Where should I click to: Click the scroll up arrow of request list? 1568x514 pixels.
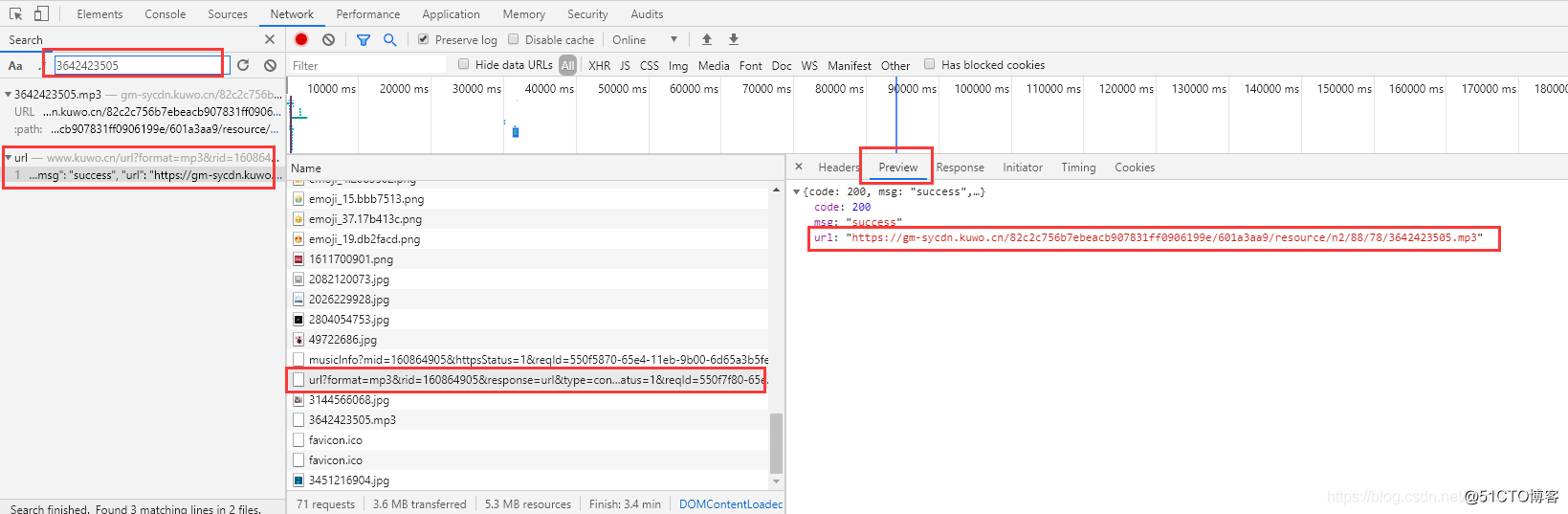pyautogui.click(x=776, y=190)
